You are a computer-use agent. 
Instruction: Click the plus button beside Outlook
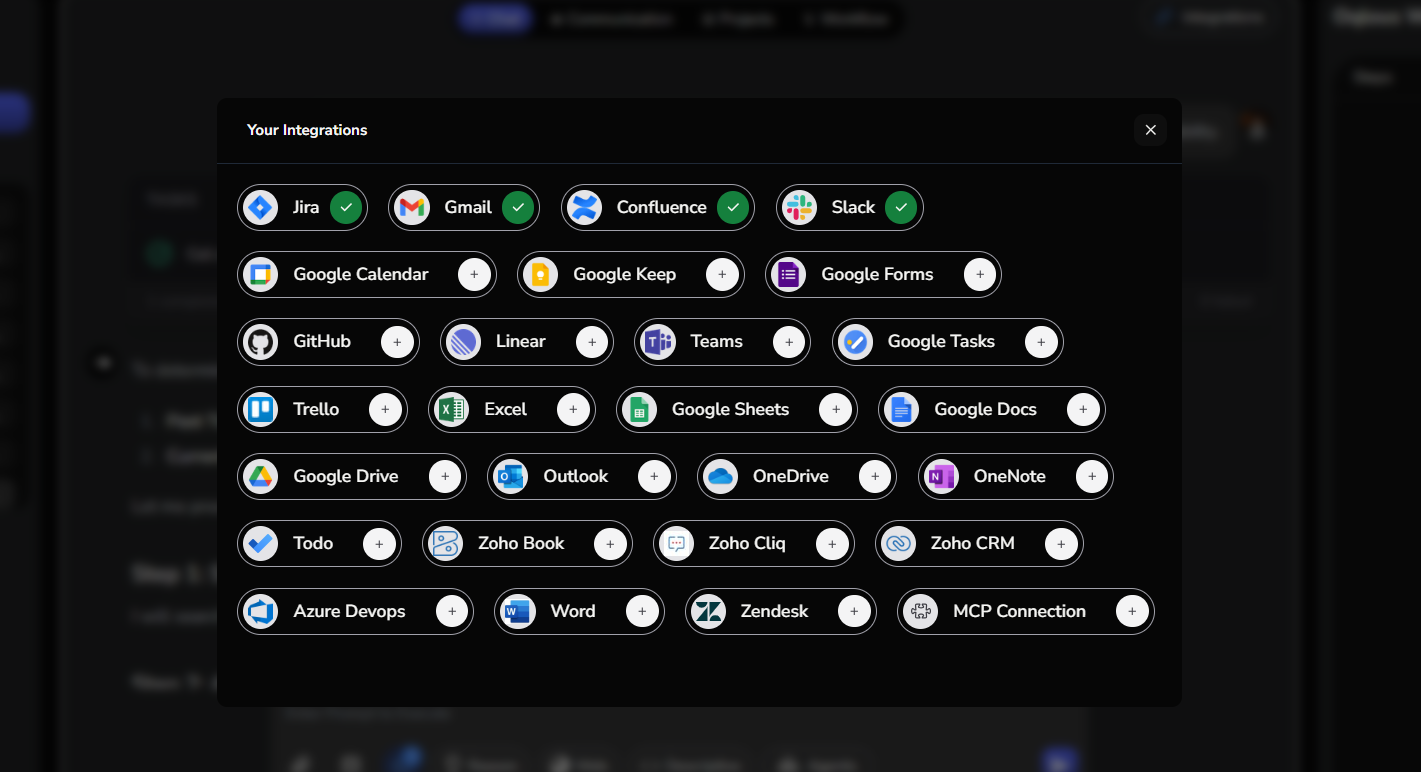pos(654,477)
